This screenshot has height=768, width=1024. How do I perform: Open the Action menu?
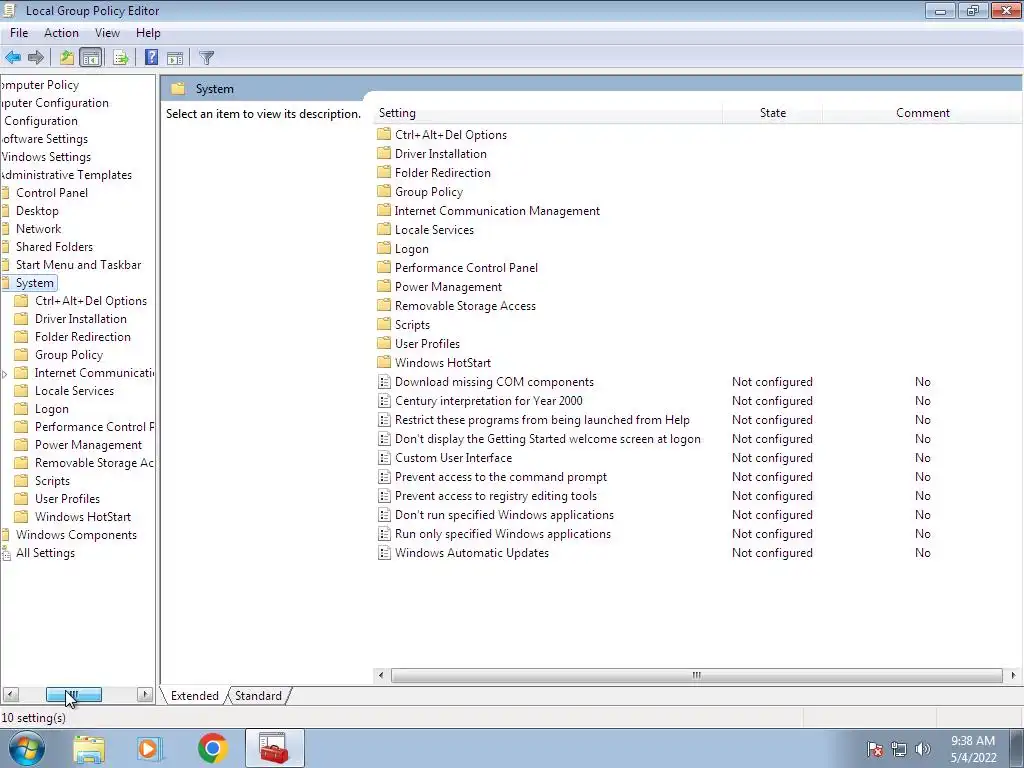click(x=61, y=33)
